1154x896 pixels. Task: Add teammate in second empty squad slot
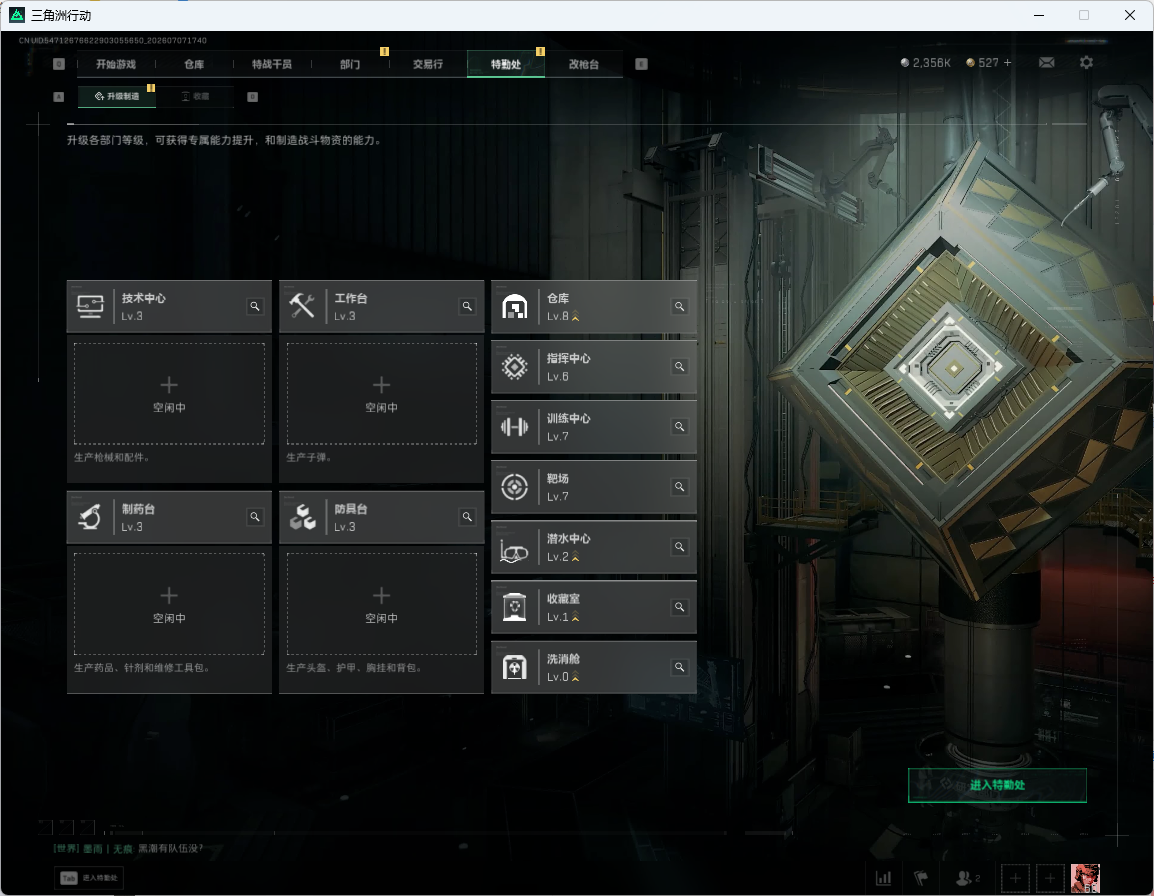[1050, 878]
